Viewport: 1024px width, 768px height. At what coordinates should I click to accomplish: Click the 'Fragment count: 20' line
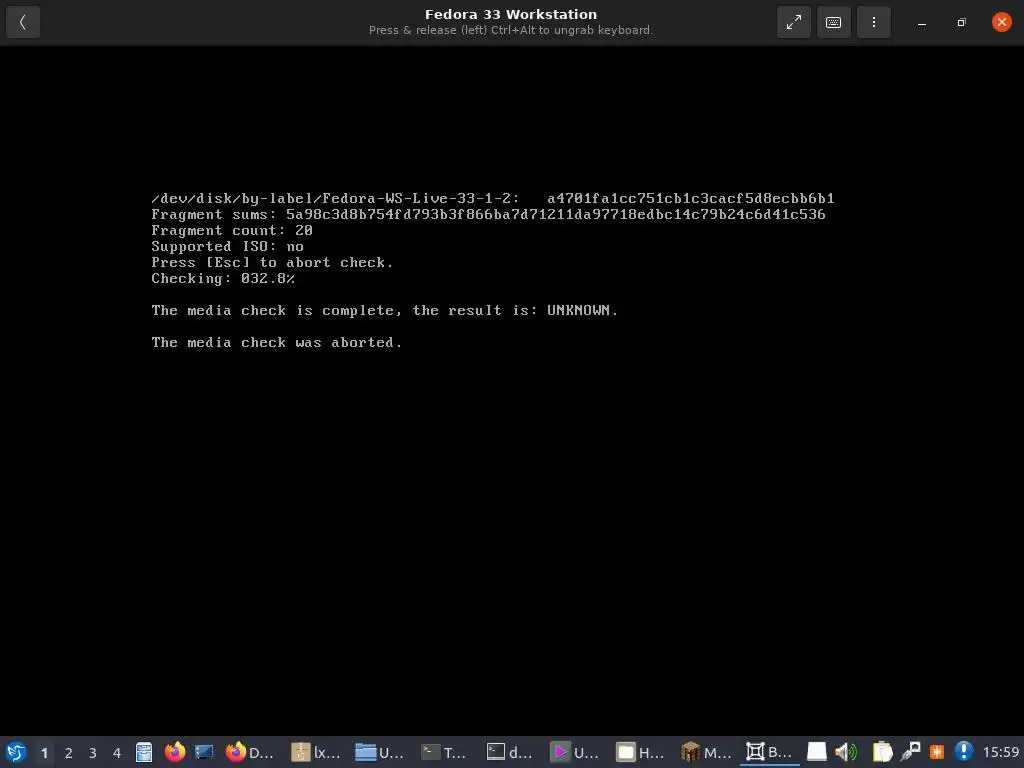coord(232,231)
